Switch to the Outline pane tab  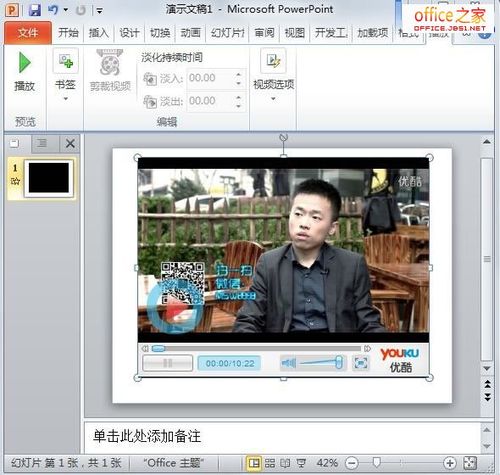42,144
